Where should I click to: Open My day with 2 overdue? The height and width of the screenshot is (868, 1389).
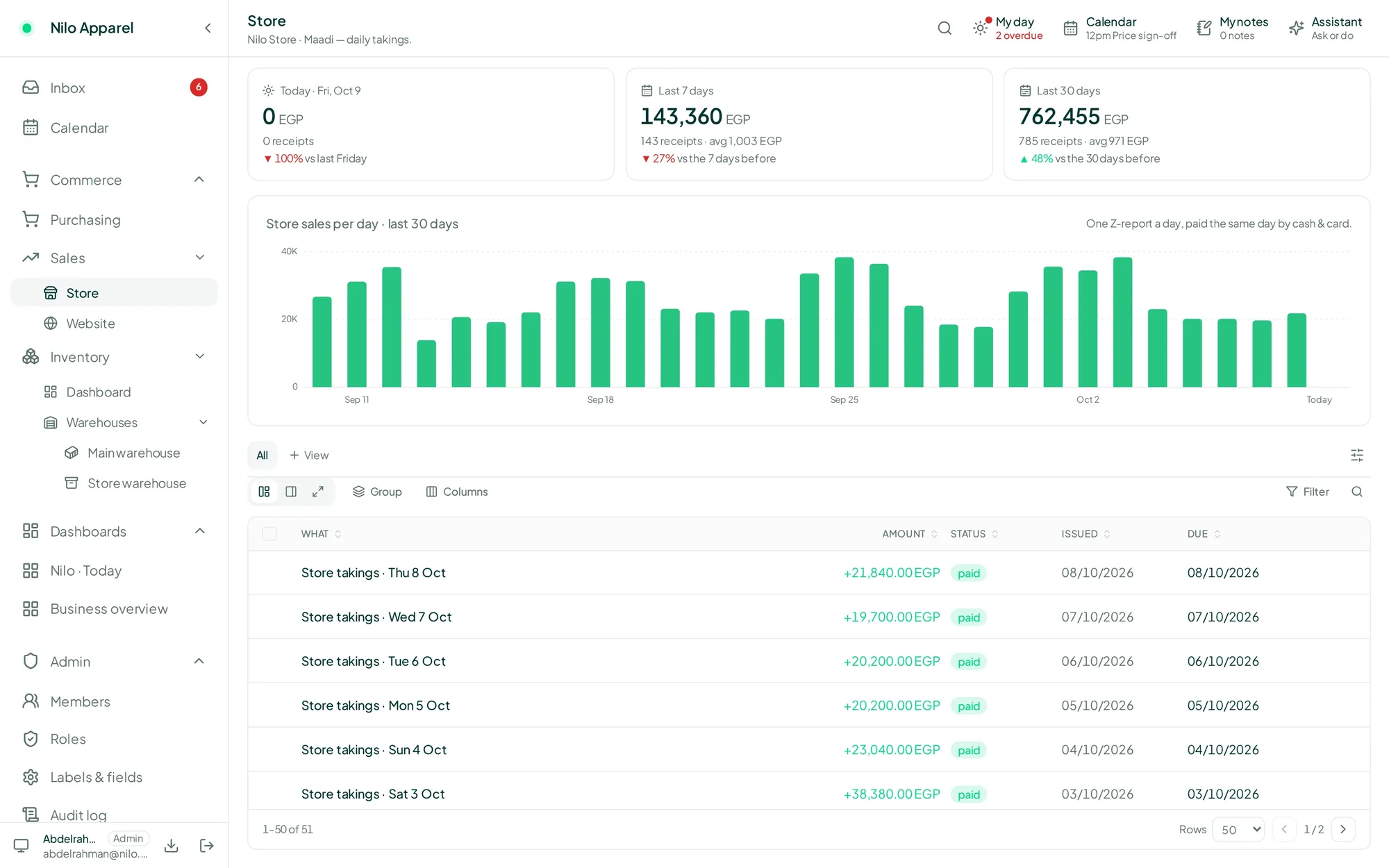(1008, 28)
